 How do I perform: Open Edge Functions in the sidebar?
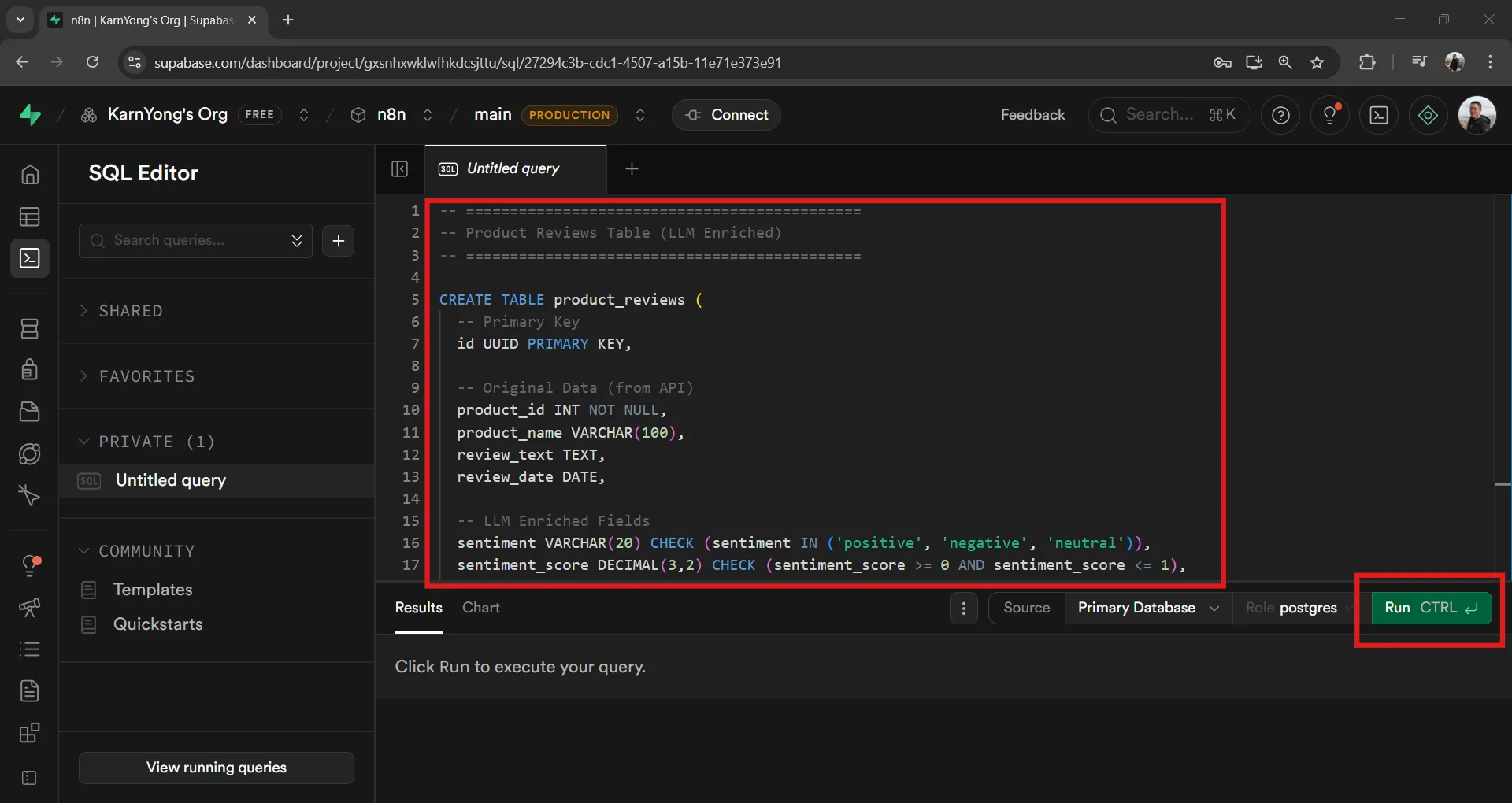click(30, 453)
